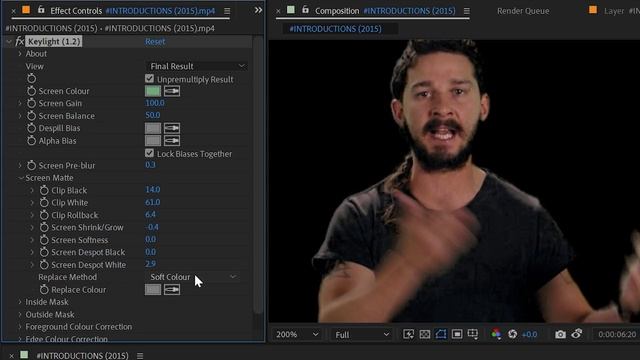Open the 200% magnification dropdown
The image size is (640, 360).
[x=297, y=334]
